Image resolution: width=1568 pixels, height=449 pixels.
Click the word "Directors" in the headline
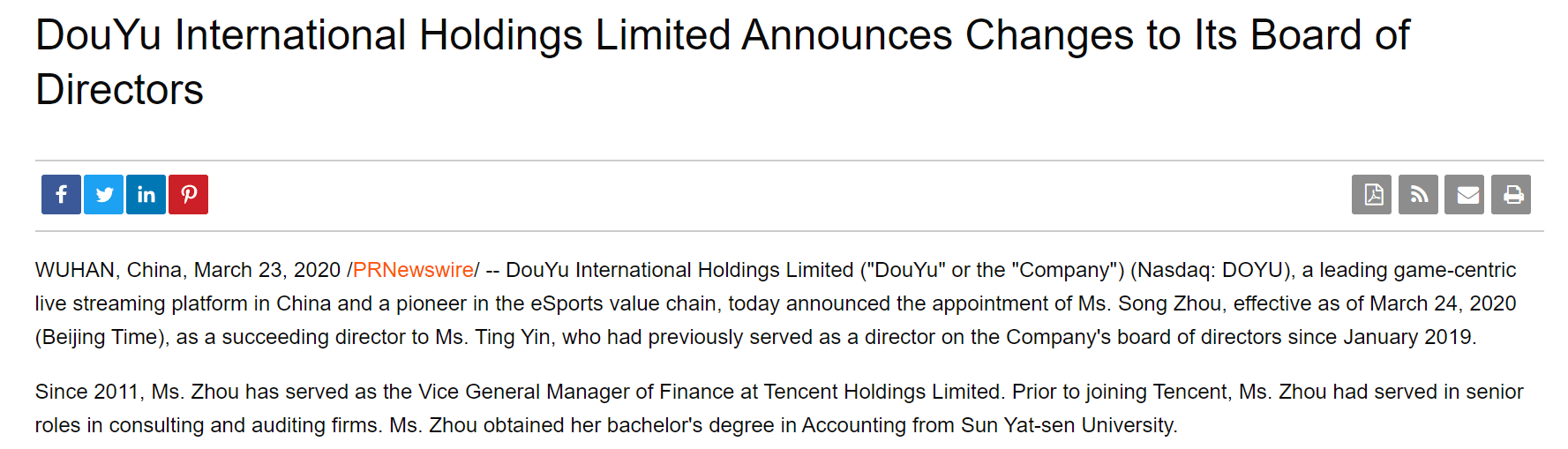point(119,90)
